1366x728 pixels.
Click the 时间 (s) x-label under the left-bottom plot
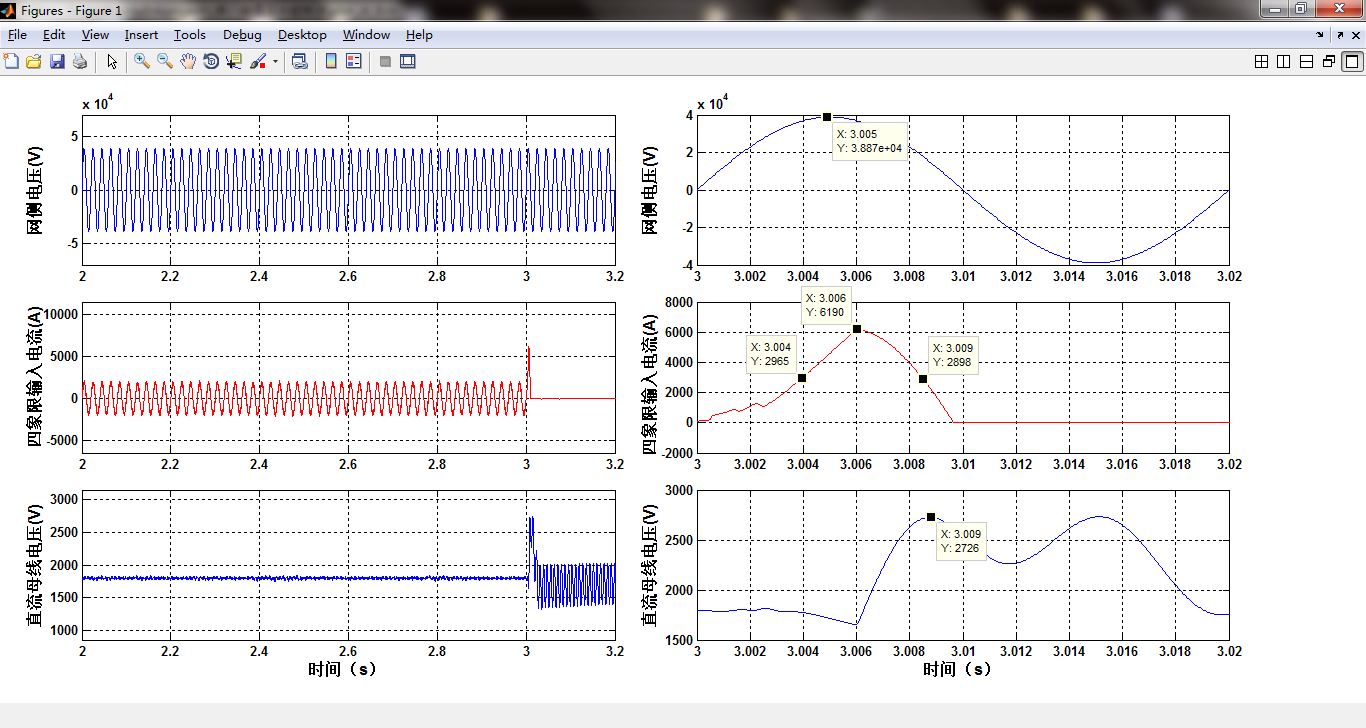[343, 669]
